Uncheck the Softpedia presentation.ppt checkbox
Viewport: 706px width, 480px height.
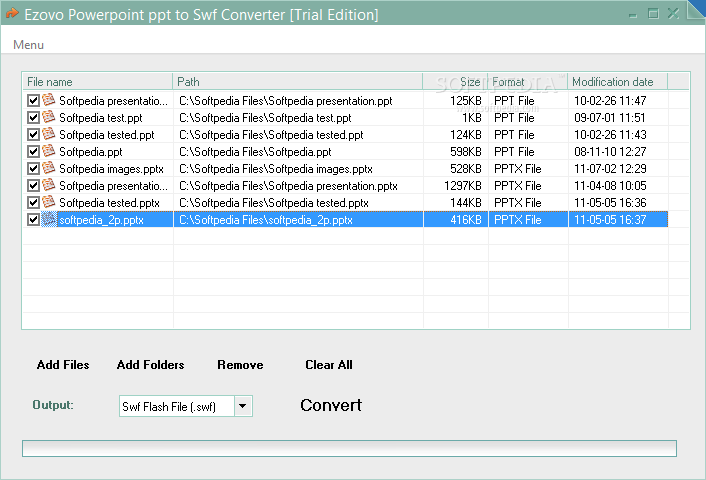[x=34, y=101]
